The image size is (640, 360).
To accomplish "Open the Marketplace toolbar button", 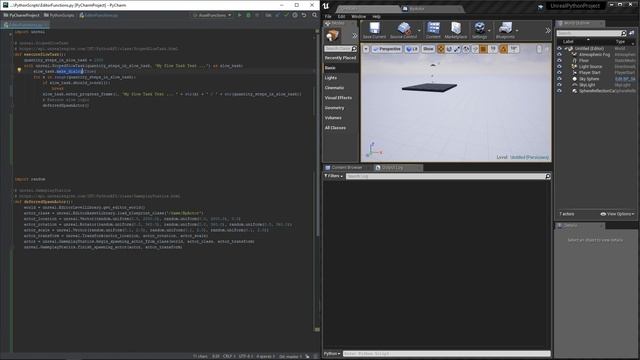I will click(x=456, y=31).
